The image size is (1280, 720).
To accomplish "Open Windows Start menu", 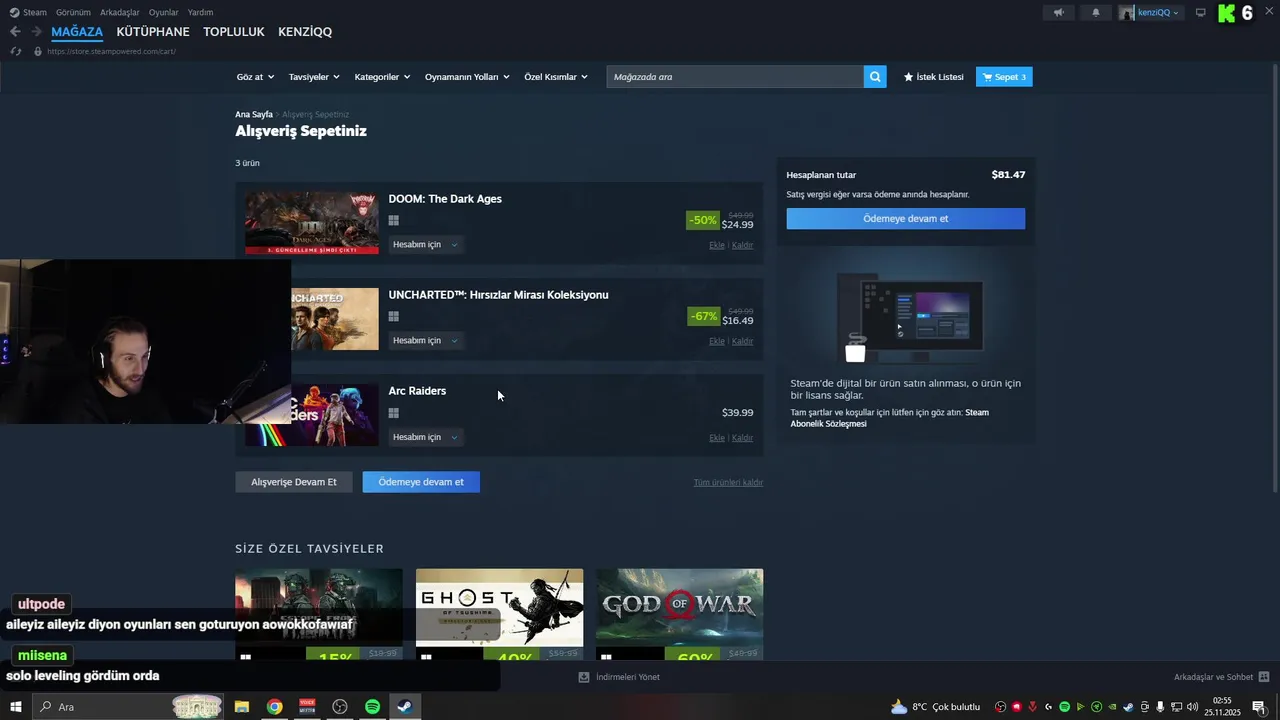I will [16, 707].
